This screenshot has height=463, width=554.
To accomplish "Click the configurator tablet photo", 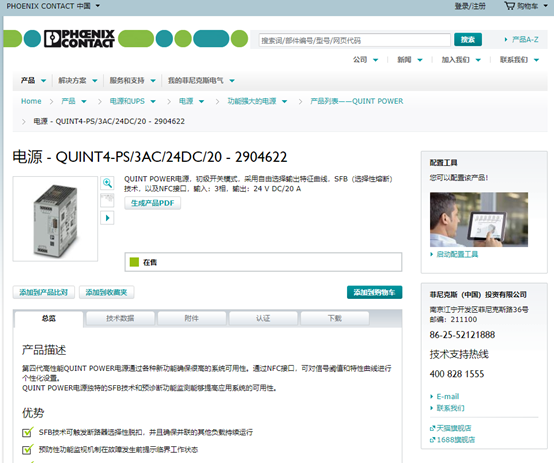I will pos(479,219).
